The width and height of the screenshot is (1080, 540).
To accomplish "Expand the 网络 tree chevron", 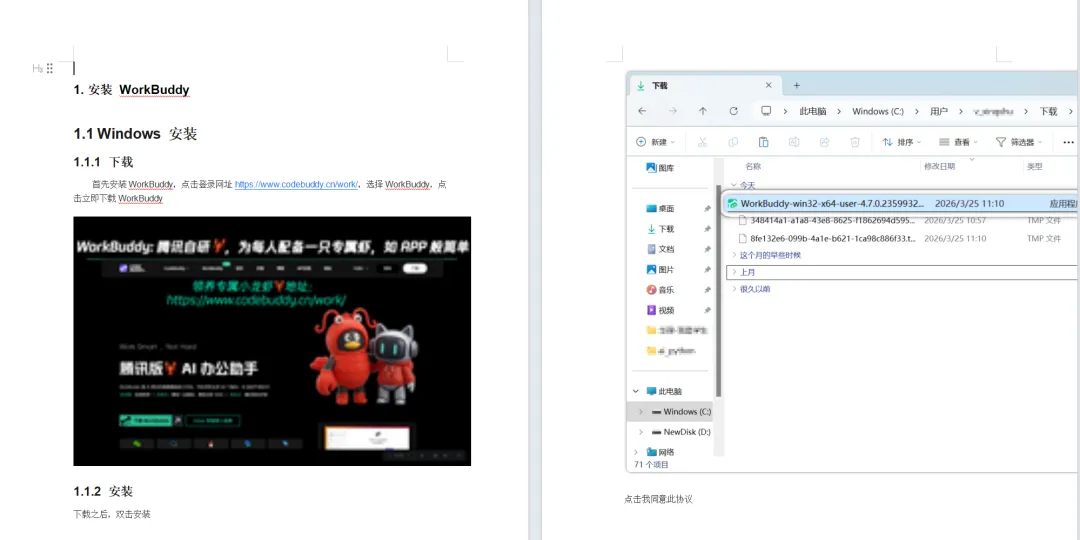I will (635, 453).
